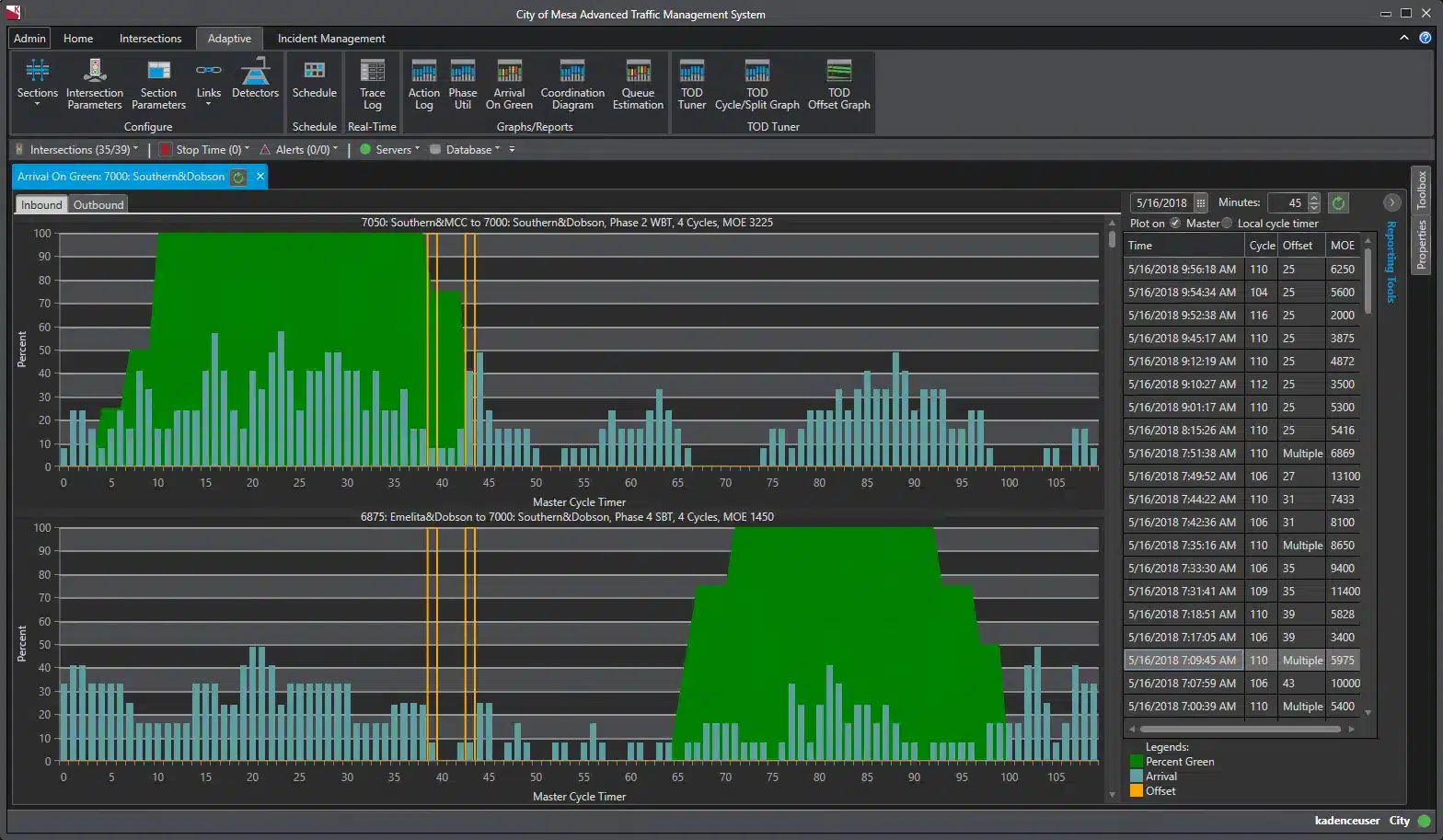Open the Servers status dropdown

click(394, 150)
